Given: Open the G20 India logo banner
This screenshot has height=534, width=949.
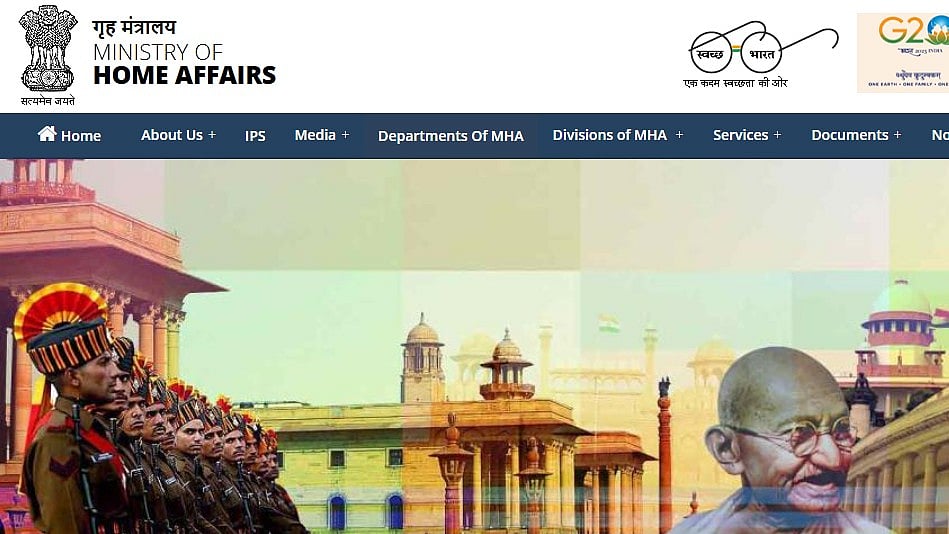Looking at the screenshot, I should pos(903,53).
